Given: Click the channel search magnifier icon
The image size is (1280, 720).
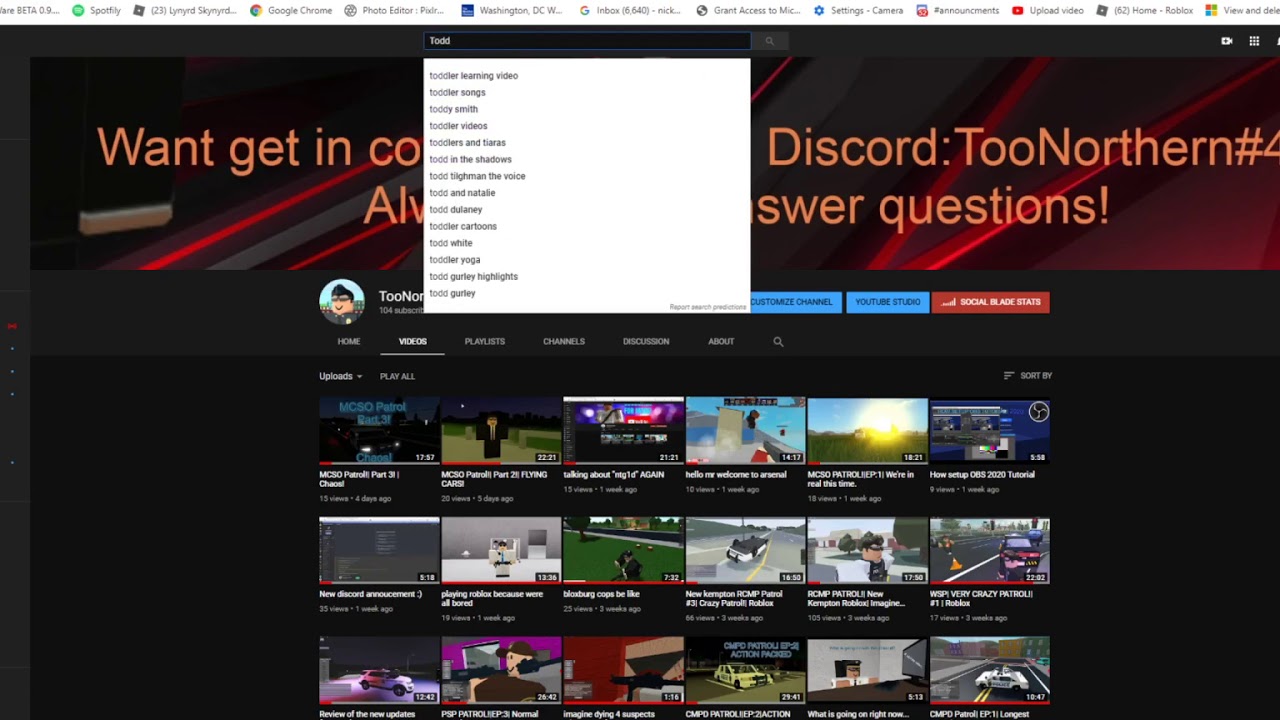Looking at the screenshot, I should coord(778,342).
